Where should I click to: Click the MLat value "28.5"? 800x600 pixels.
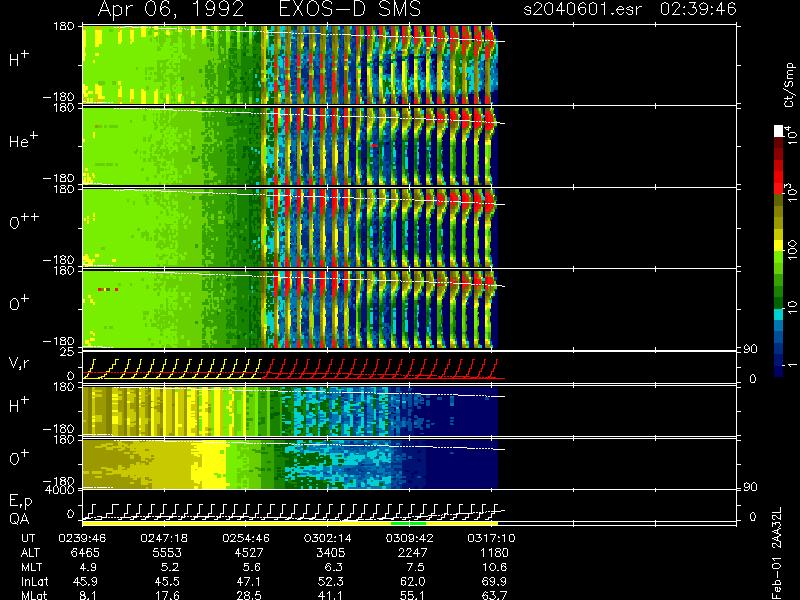249,595
